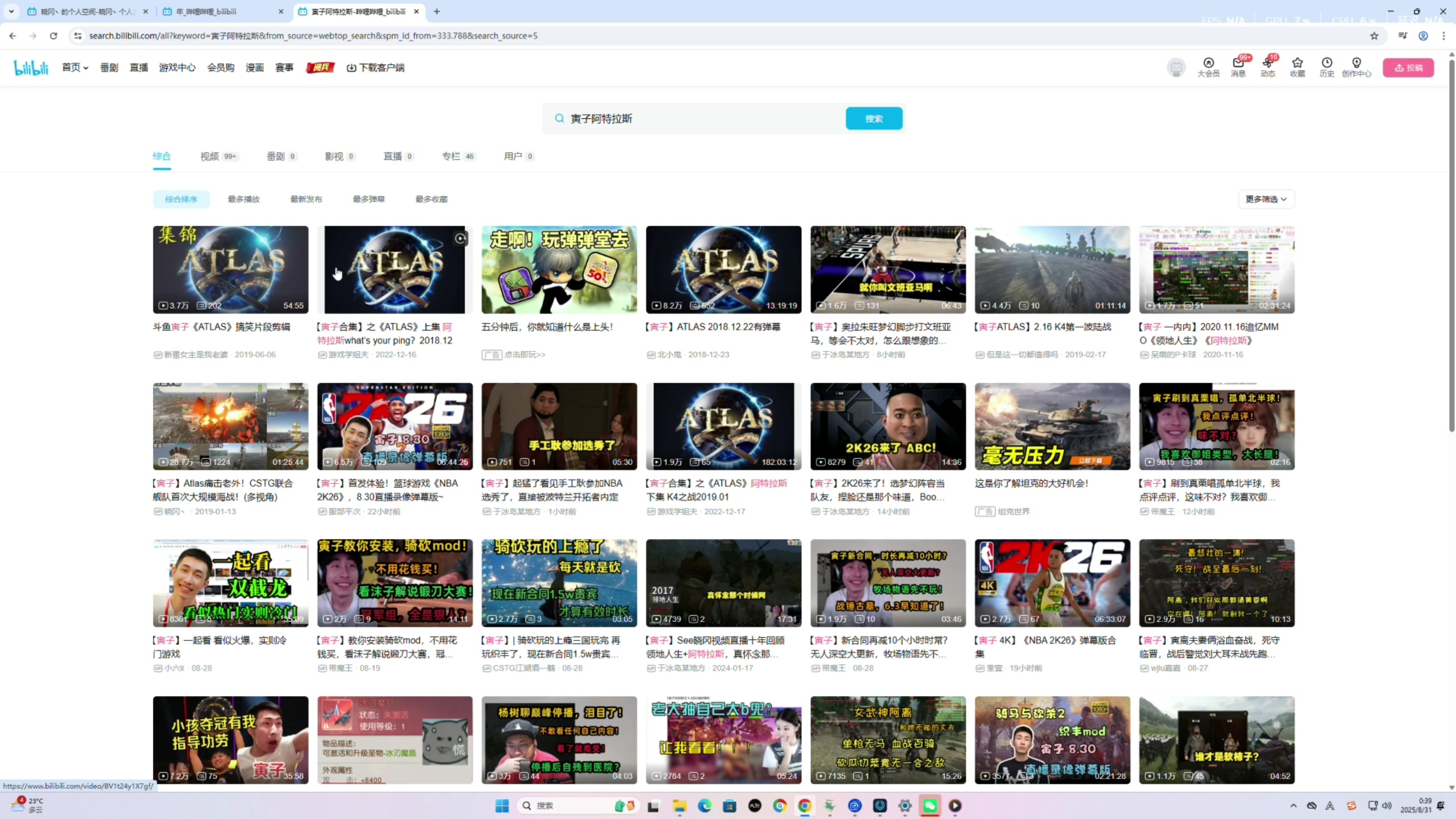Click the page vertical scrollbar
Image resolution: width=1456 pixels, height=819 pixels.
1451,245
